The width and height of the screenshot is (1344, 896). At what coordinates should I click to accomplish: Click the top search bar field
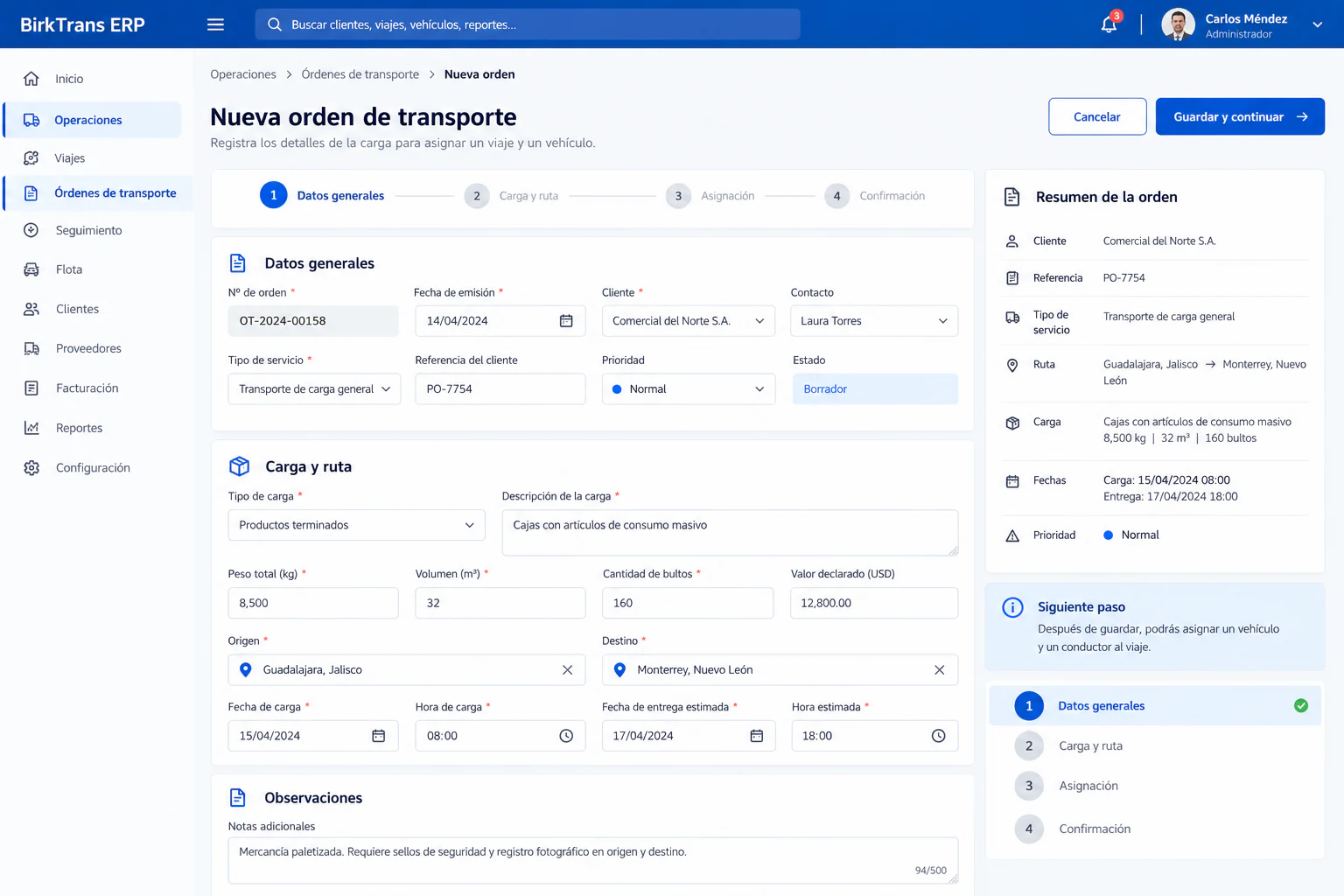[x=528, y=24]
